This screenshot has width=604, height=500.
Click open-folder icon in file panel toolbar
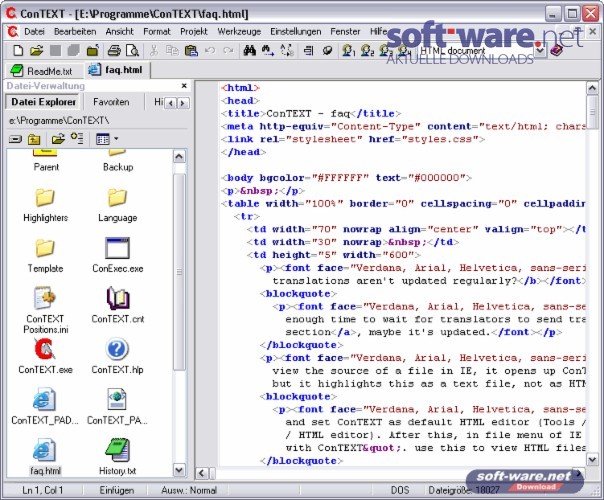(x=58, y=139)
